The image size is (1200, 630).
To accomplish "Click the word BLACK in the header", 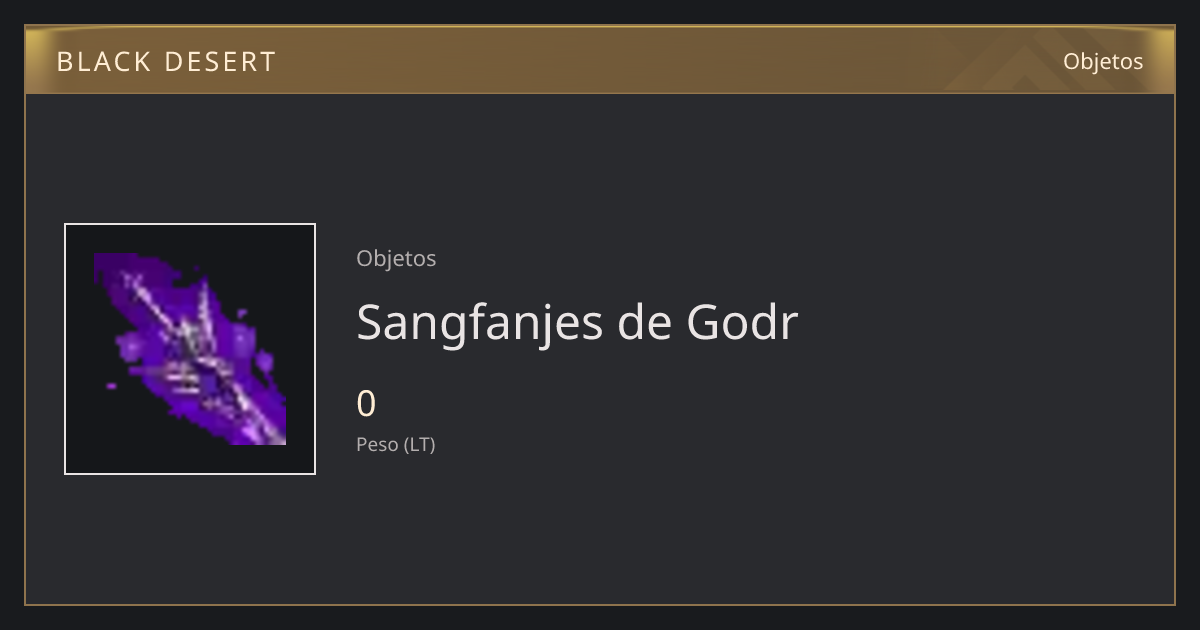I will (x=102, y=62).
